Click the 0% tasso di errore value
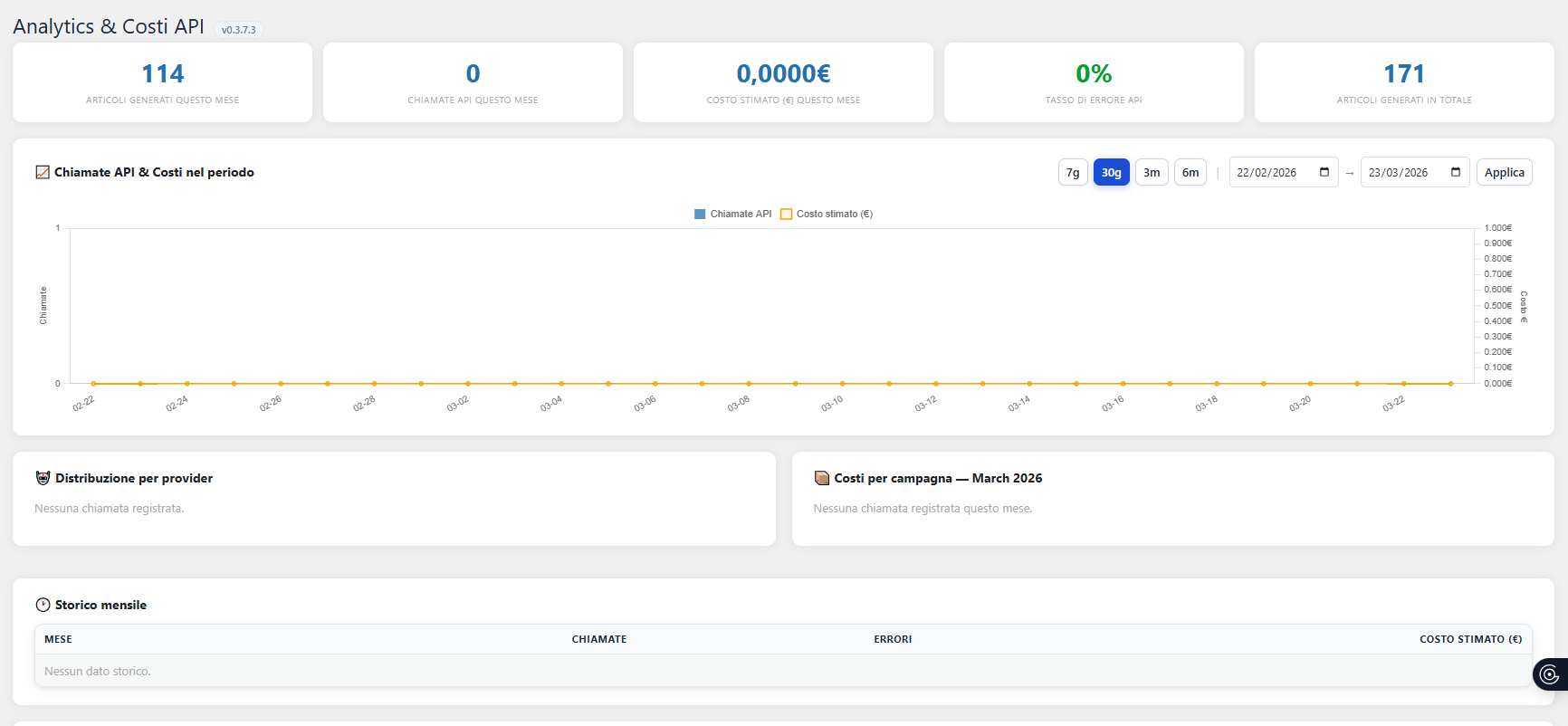 1094,73
